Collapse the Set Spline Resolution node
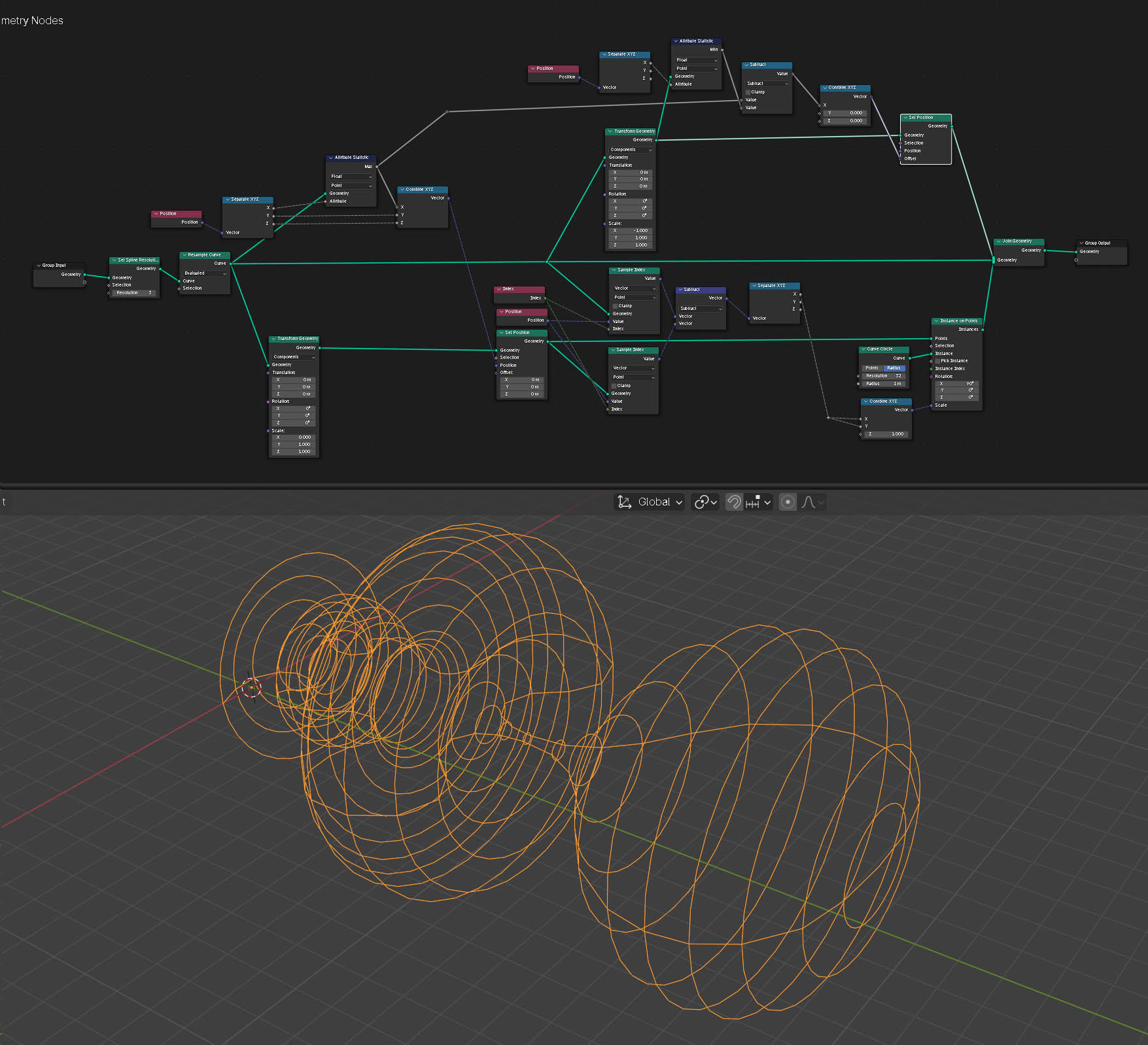Image resolution: width=1148 pixels, height=1045 pixels. pos(114,260)
